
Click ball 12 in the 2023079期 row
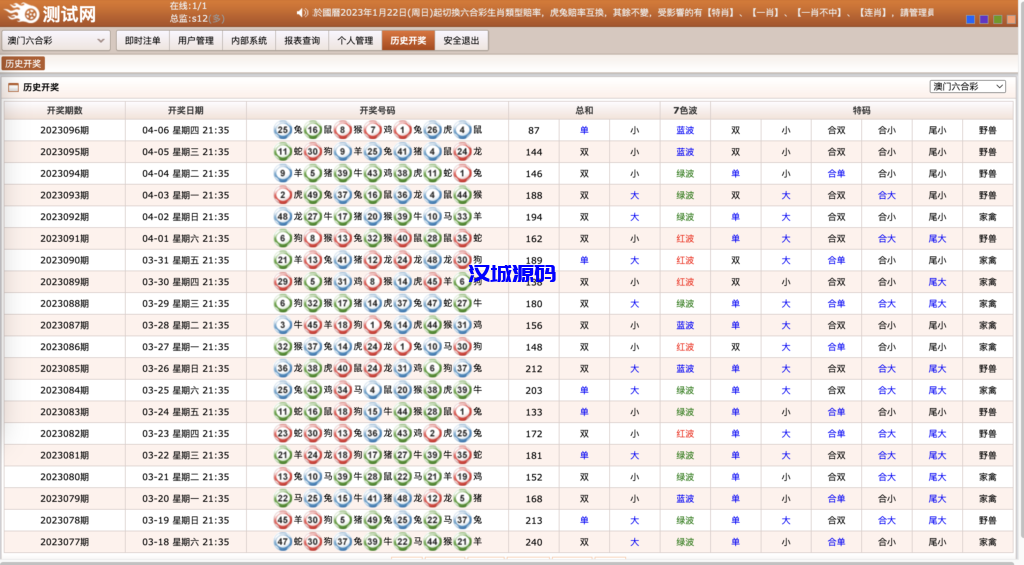(x=432, y=498)
